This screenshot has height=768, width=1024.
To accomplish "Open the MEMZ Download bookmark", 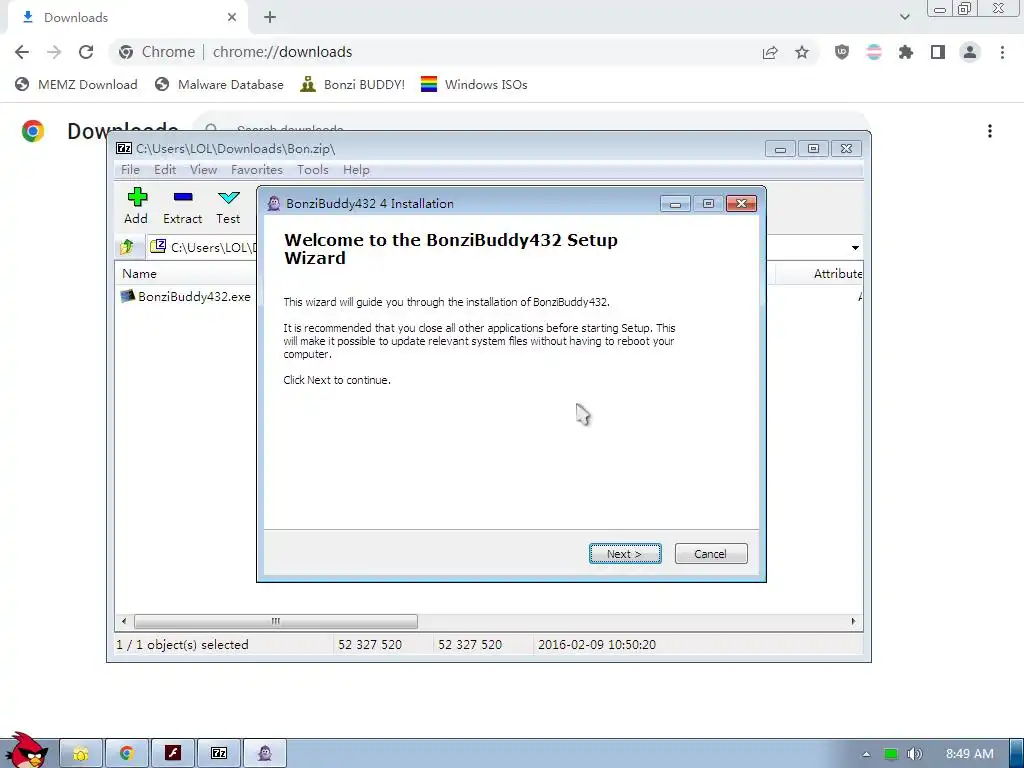I will [76, 84].
